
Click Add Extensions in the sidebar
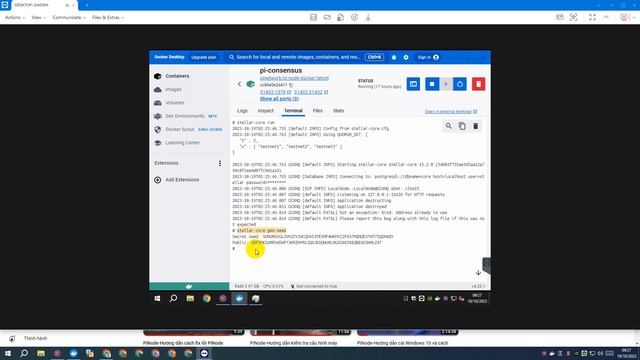pyautogui.click(x=182, y=180)
